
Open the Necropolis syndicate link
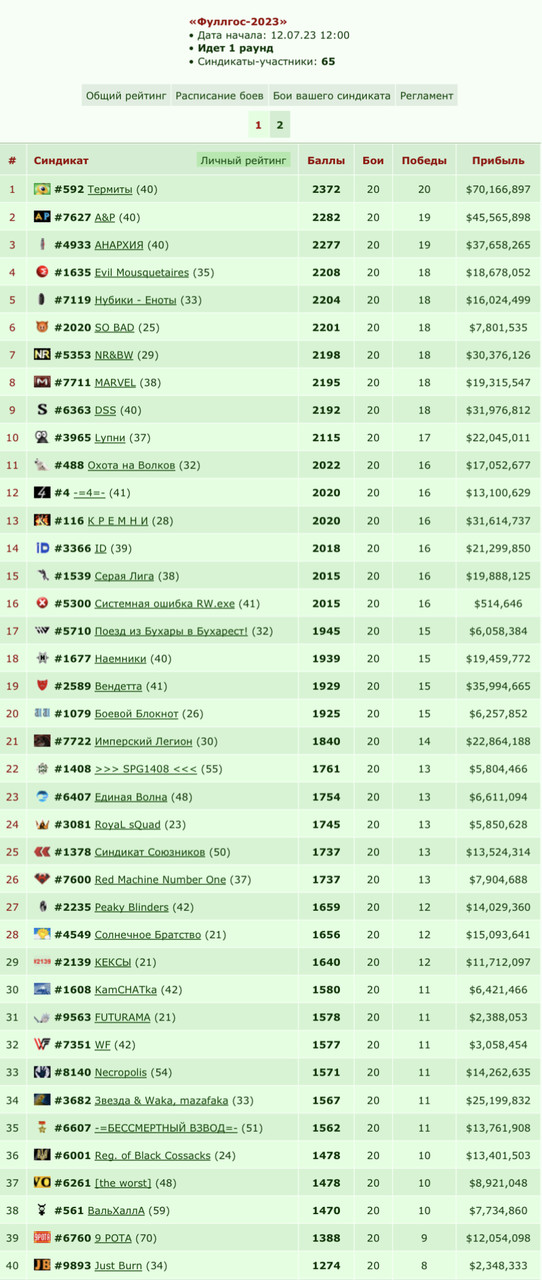(121, 1072)
